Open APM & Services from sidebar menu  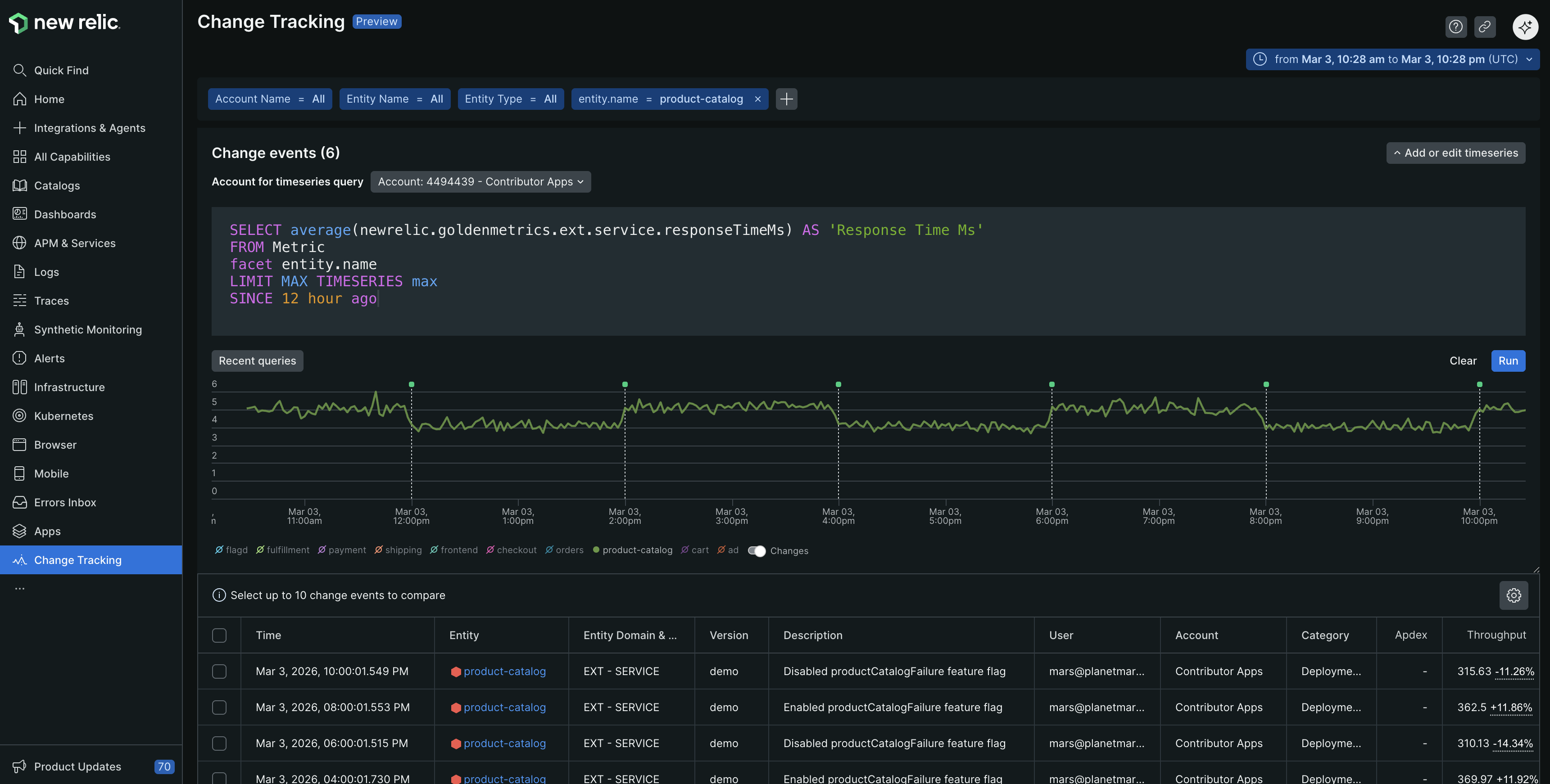click(75, 243)
